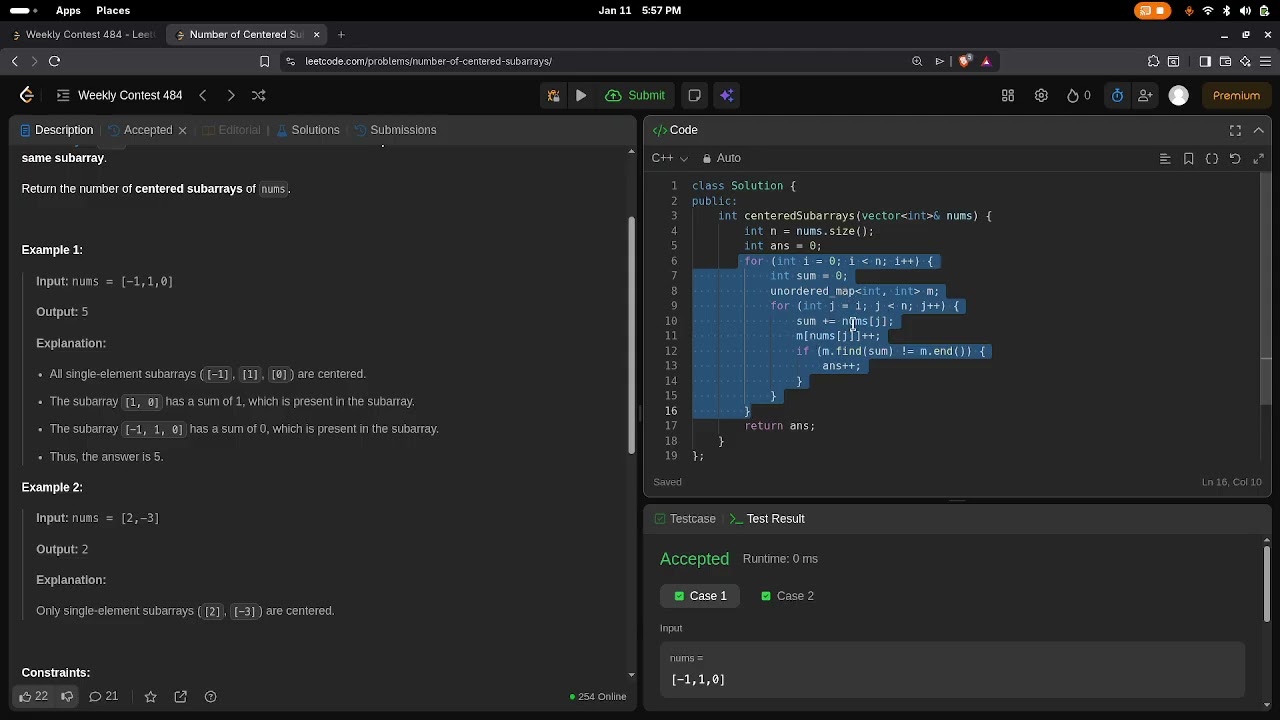This screenshot has height=720, width=1280.
Task: Click the Premium button
Action: click(1236, 96)
